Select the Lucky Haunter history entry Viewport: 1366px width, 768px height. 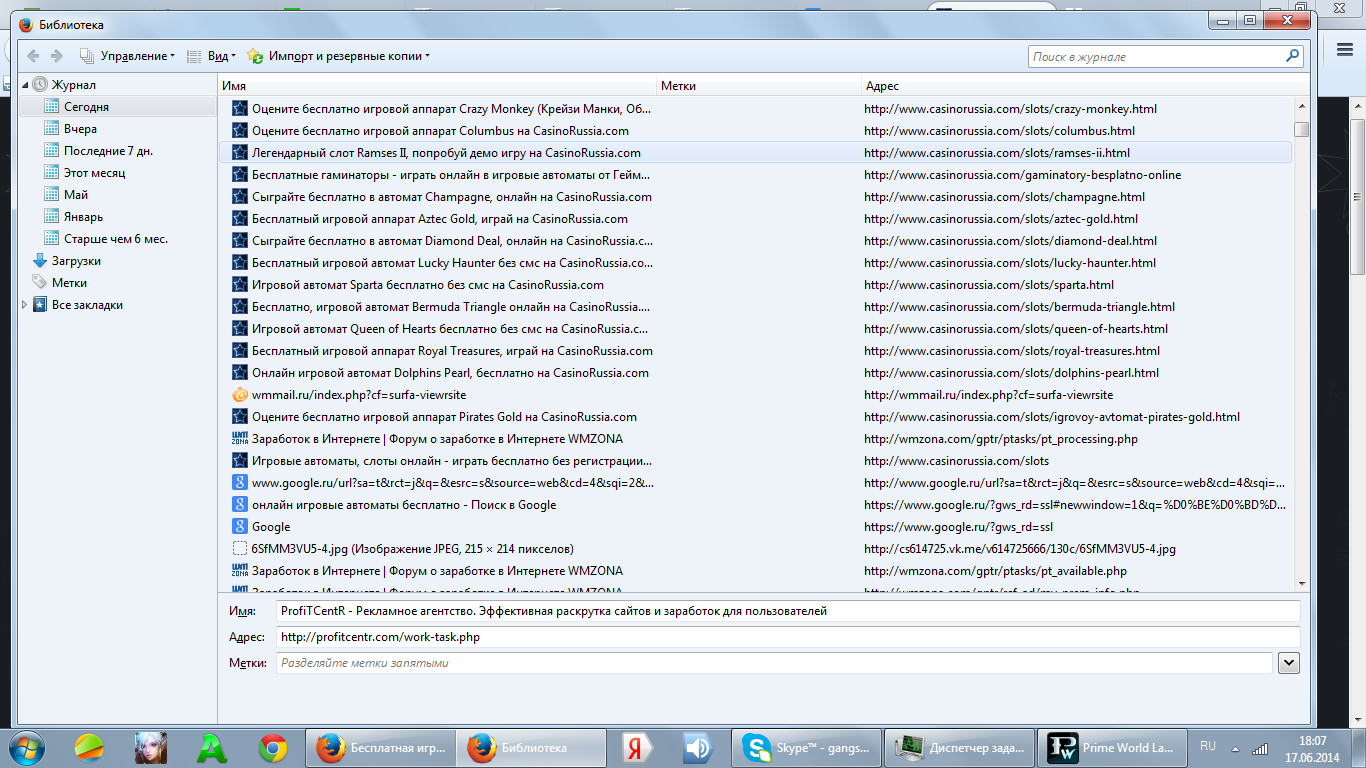tap(755, 263)
